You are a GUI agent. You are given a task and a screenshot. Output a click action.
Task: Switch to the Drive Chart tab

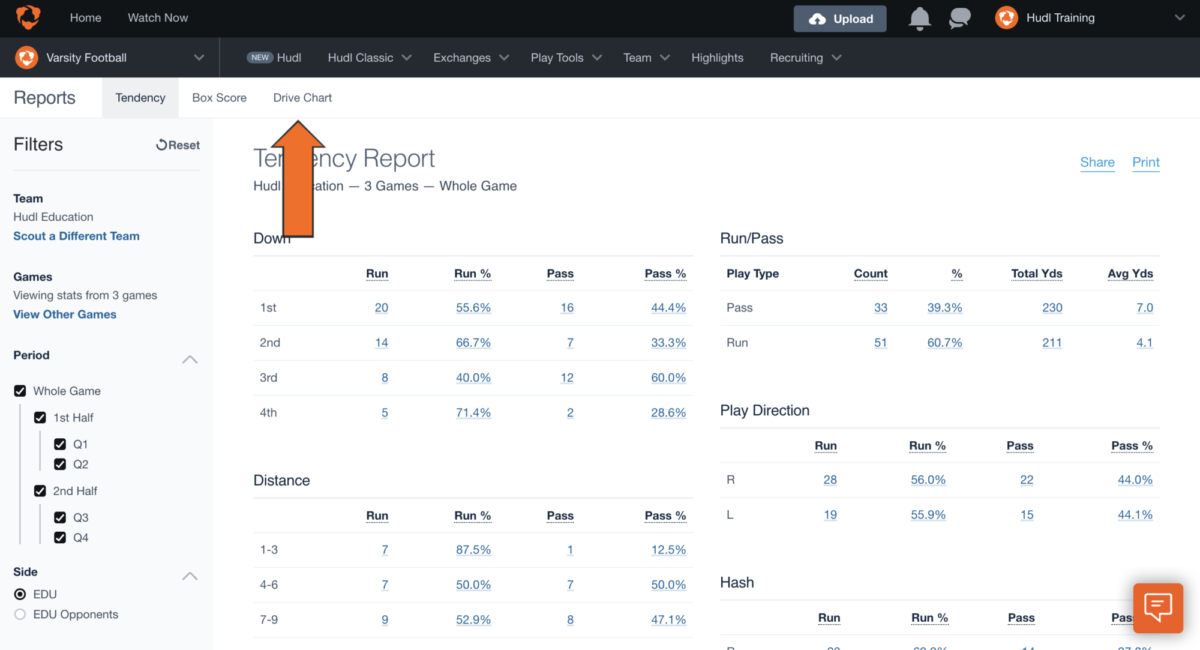(x=302, y=98)
